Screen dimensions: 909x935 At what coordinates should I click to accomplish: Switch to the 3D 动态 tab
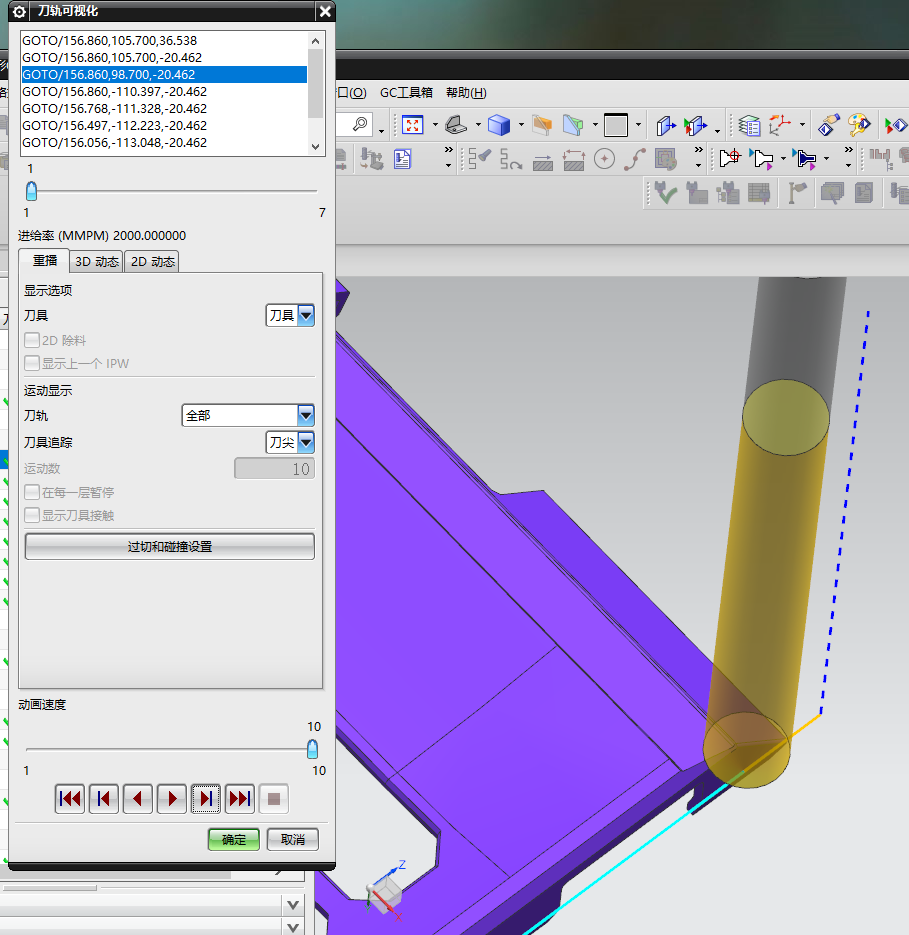point(97,262)
